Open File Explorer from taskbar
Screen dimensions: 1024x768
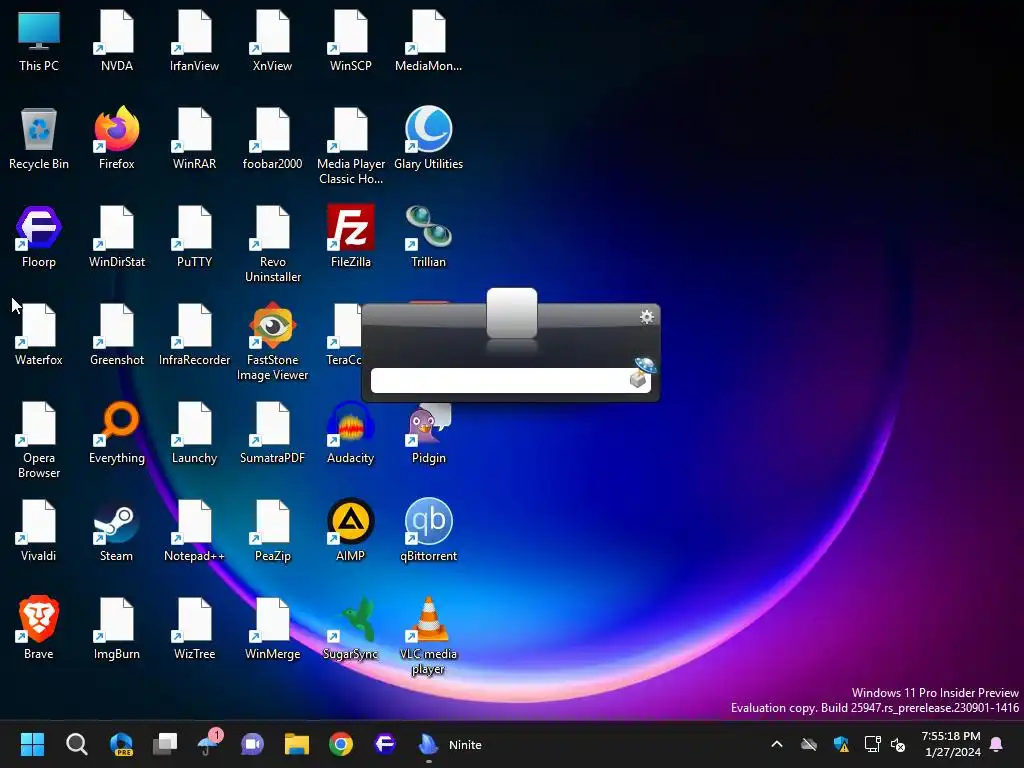(x=296, y=744)
